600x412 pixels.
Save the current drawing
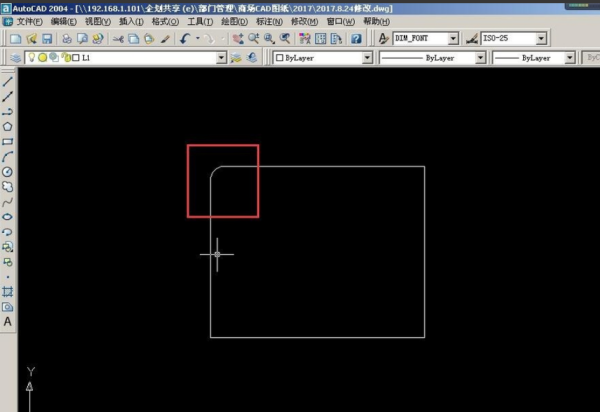[47, 38]
